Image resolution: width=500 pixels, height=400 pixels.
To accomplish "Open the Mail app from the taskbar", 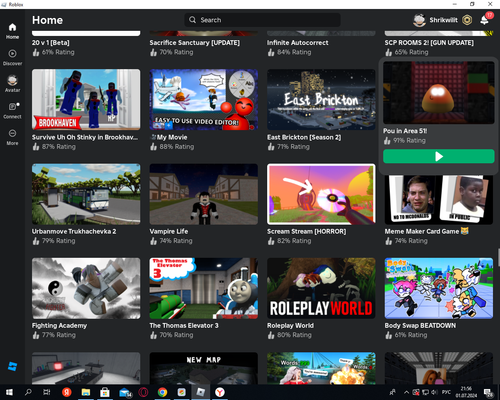I will [125, 392].
